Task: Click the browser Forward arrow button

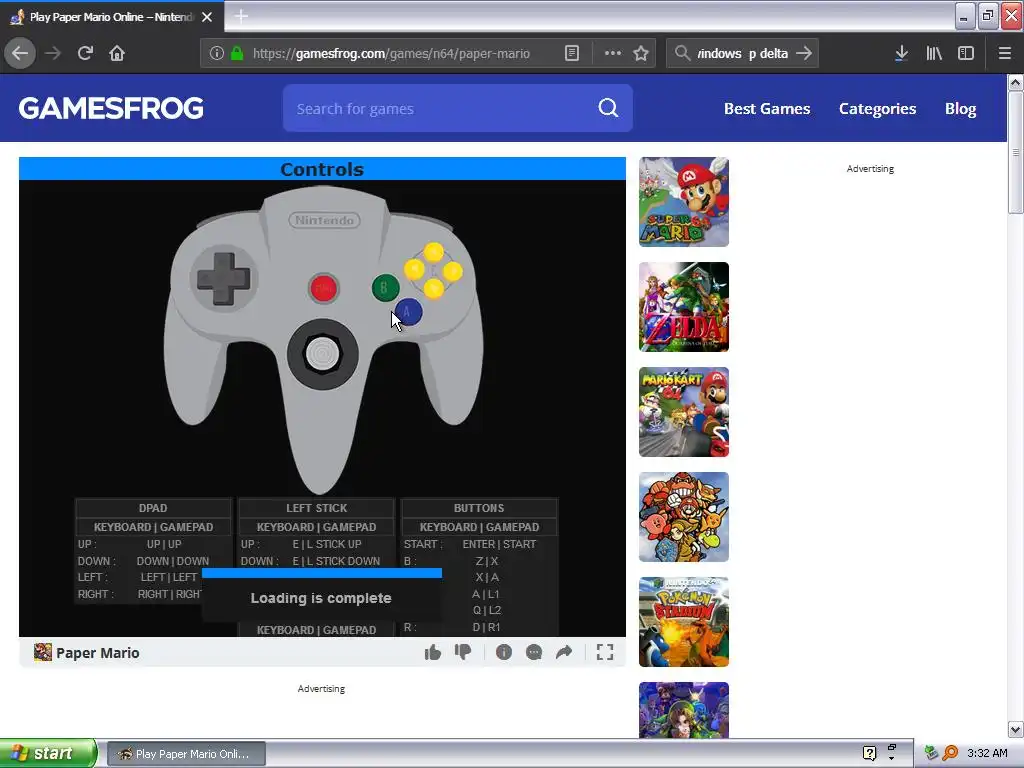Action: (x=53, y=53)
